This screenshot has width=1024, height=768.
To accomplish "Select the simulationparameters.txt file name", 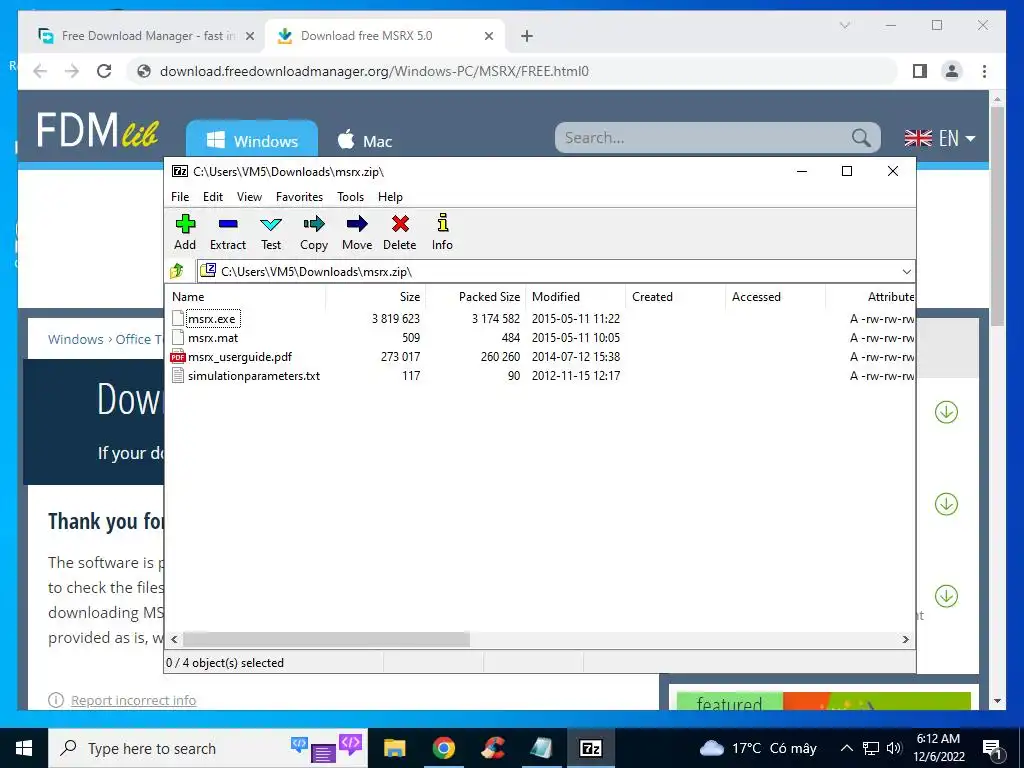I will pos(254,376).
